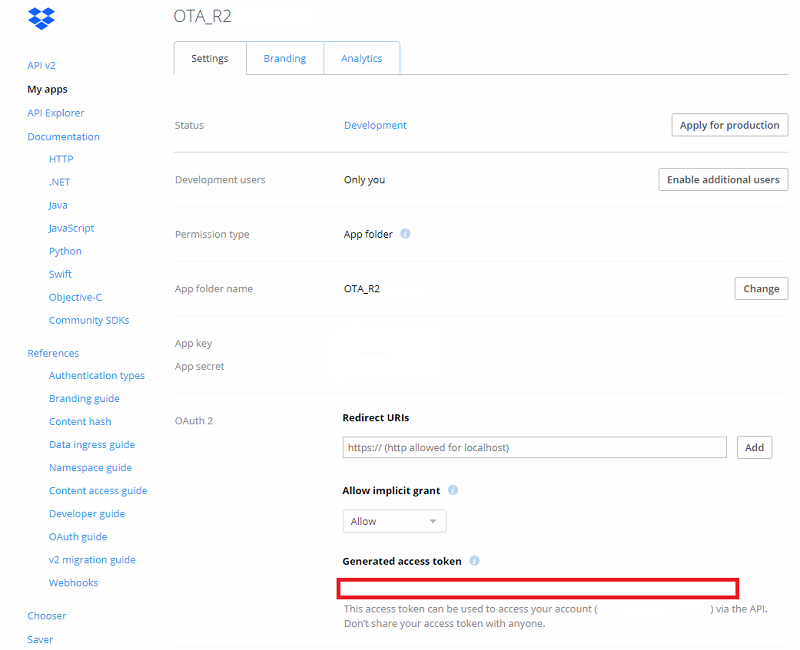The width and height of the screenshot is (800, 650).
Task: Open the Development status link
Action: (375, 125)
